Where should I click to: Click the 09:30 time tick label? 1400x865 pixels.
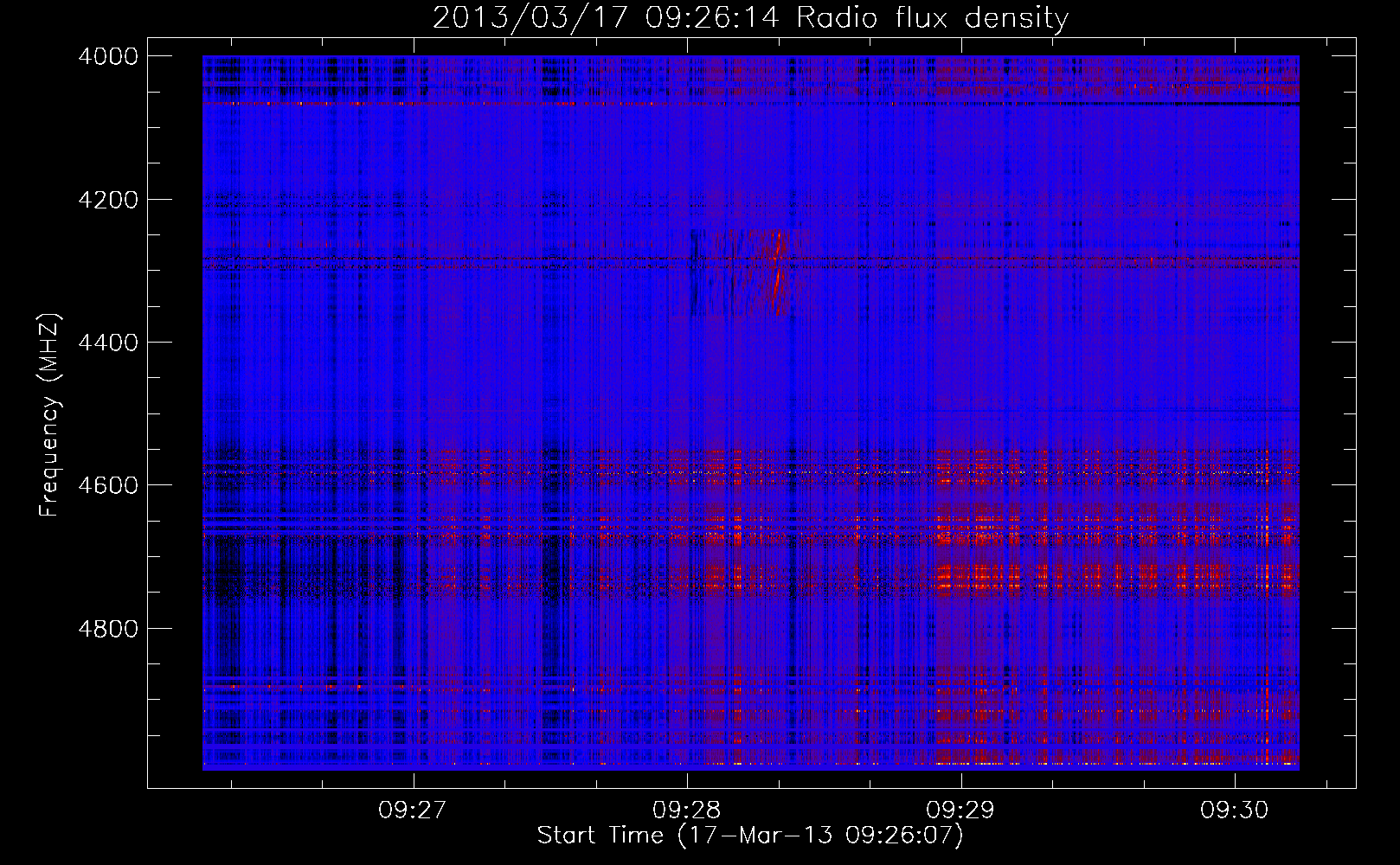1234,811
